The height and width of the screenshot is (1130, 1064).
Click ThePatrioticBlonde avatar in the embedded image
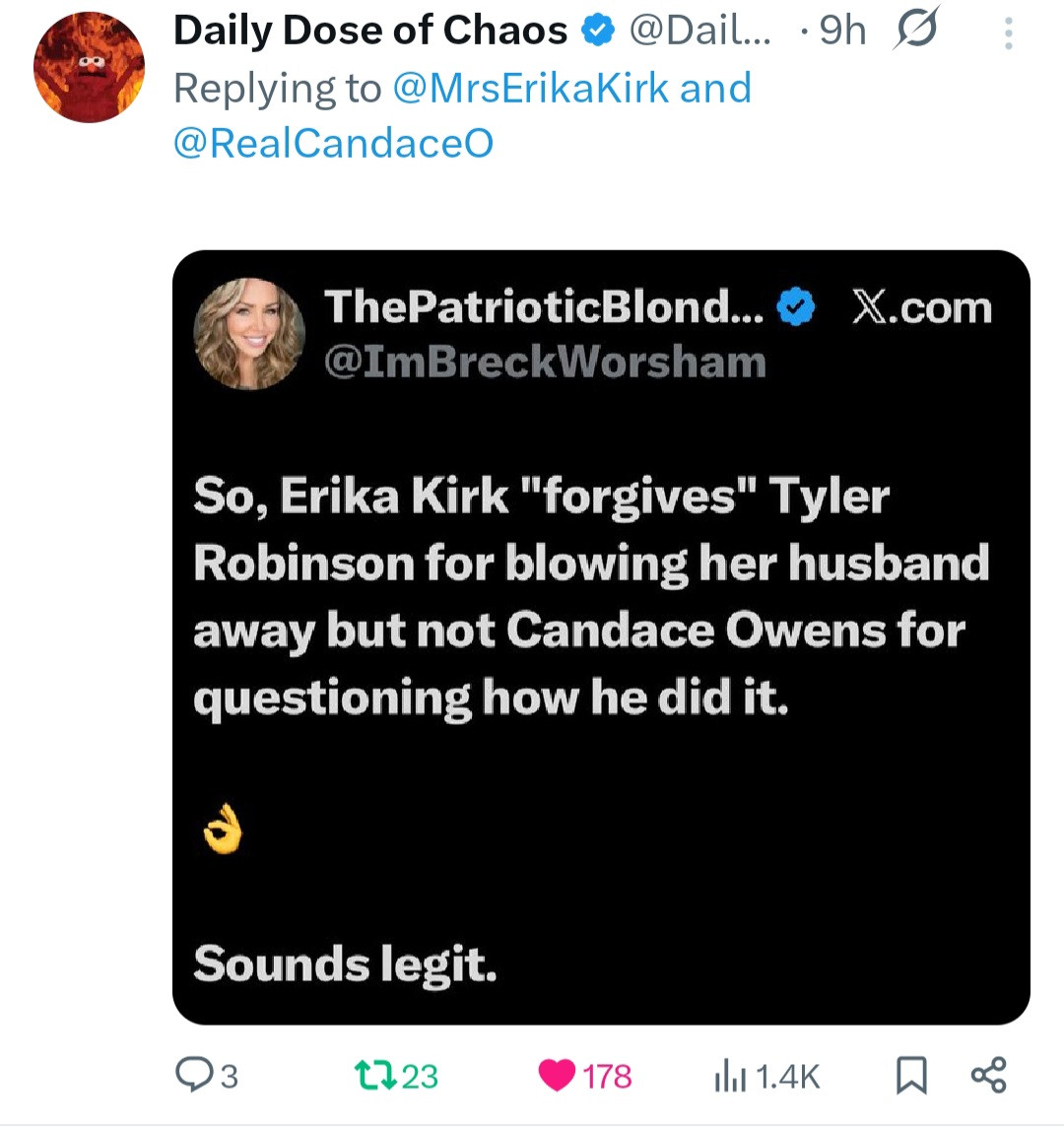point(249,333)
